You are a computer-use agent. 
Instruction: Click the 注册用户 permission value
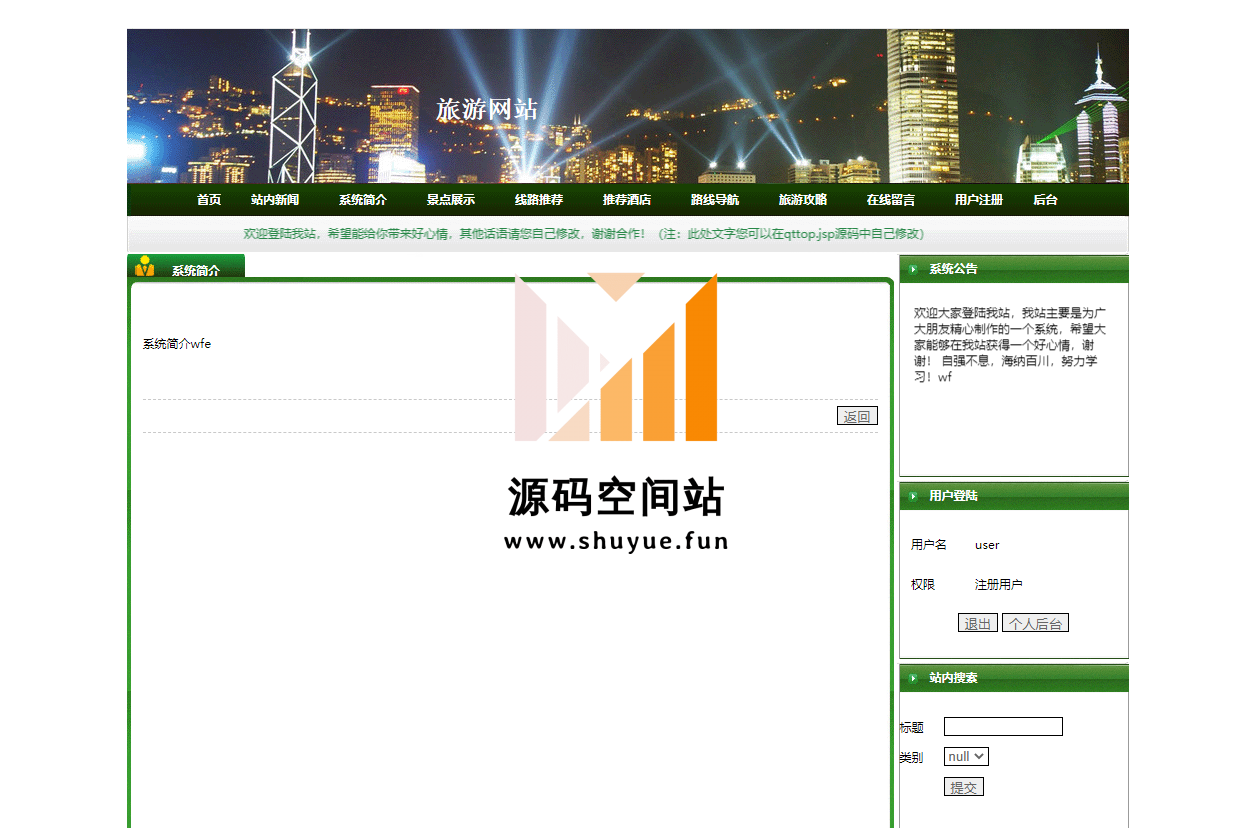point(999,585)
